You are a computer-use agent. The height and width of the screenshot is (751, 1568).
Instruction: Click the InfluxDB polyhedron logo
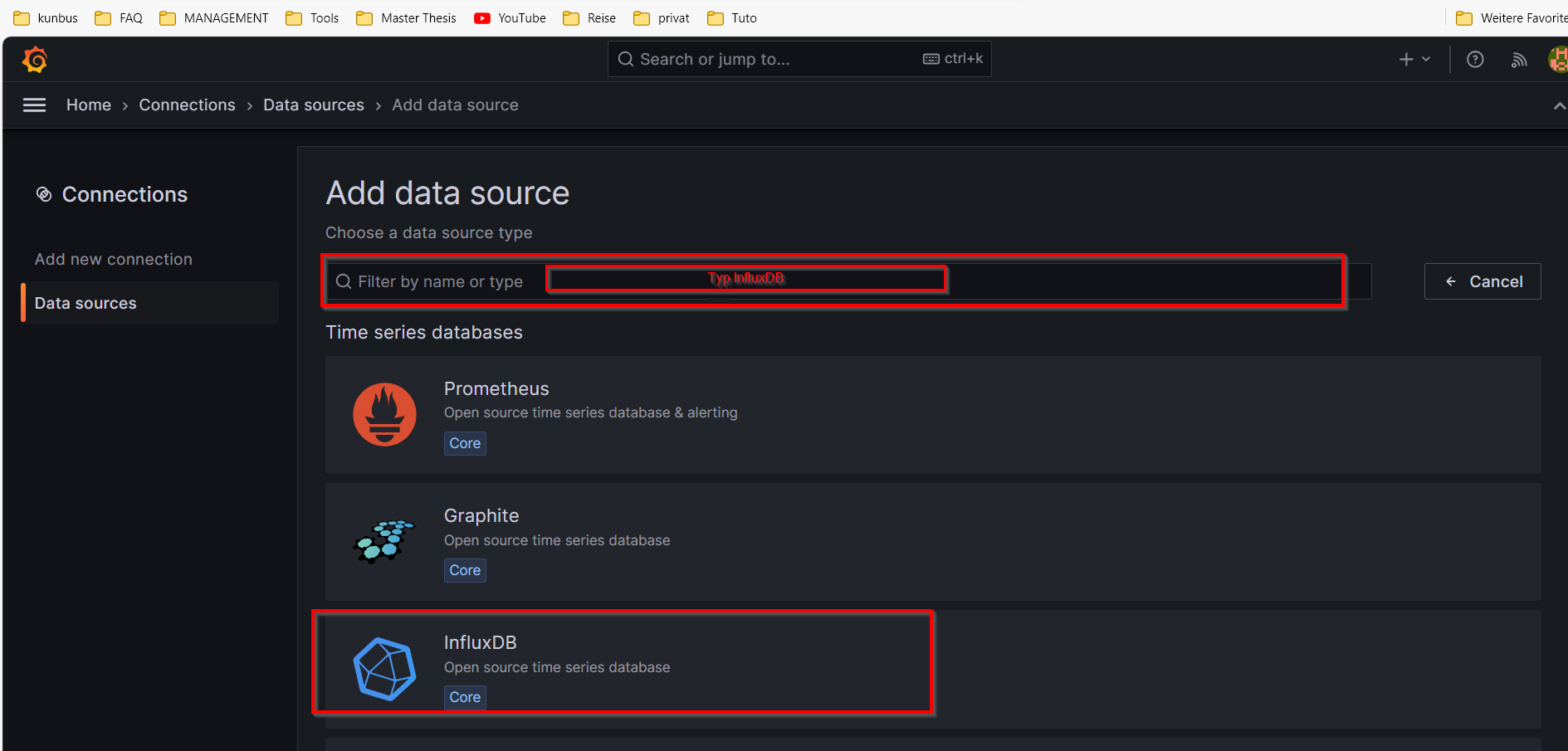(x=384, y=669)
